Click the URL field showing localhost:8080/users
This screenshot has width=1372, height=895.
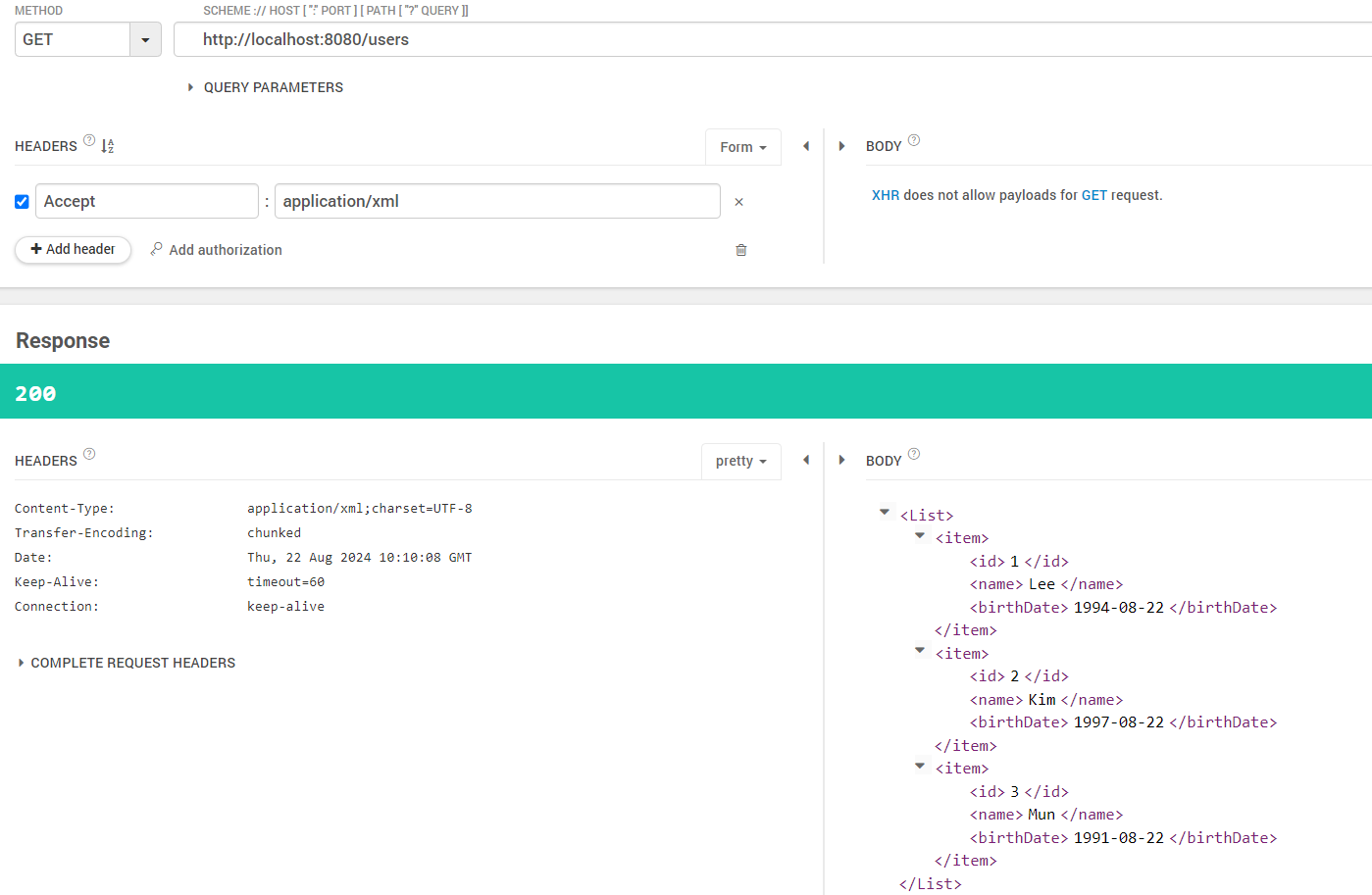click(392, 40)
